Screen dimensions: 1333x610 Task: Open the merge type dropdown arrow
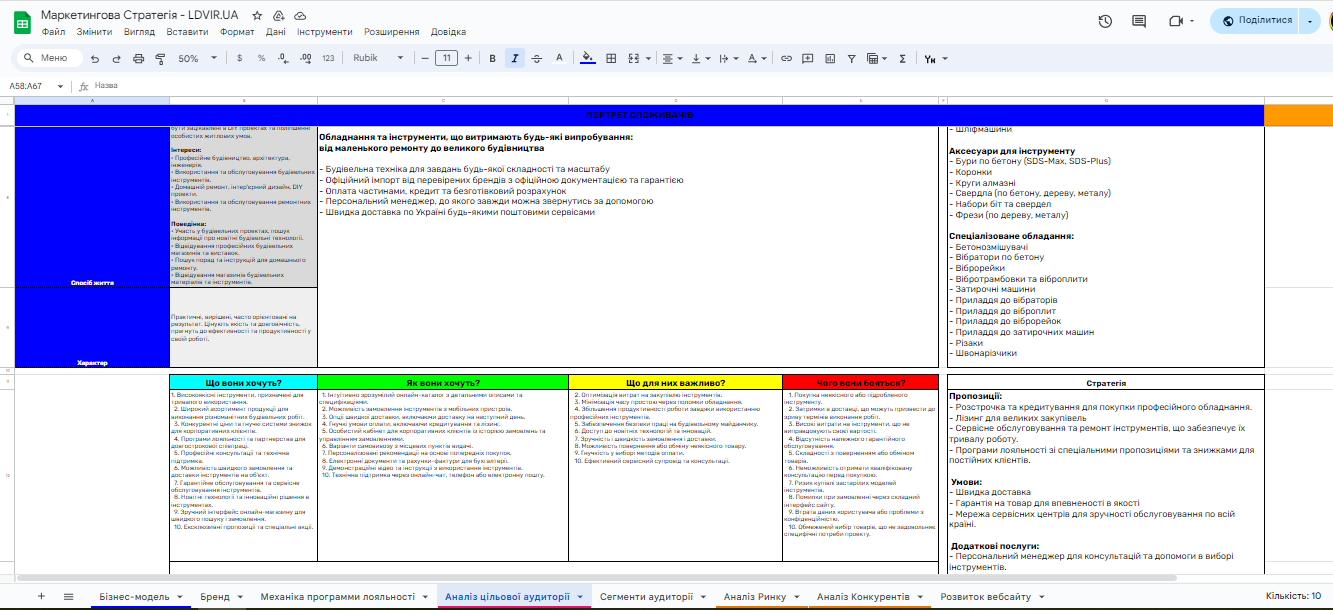click(648, 58)
